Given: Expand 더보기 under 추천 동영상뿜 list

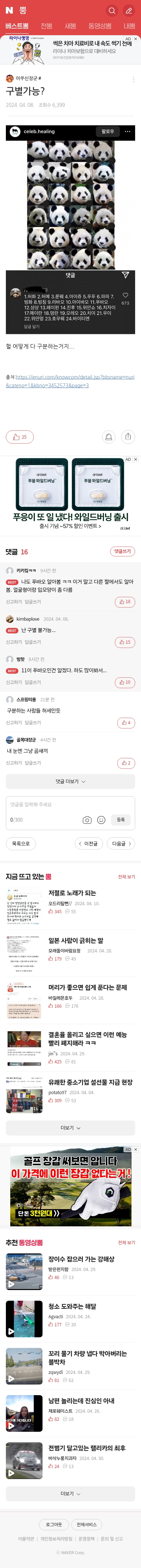Looking at the screenshot, I should [x=70, y=1493].
